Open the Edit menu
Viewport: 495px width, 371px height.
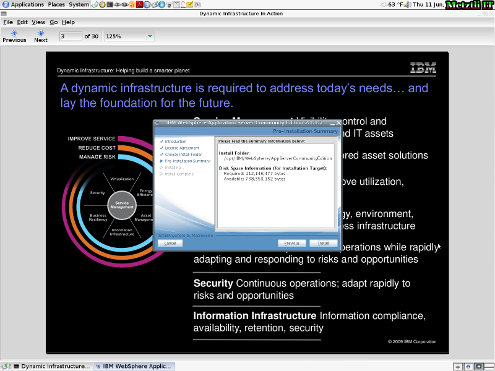[x=22, y=22]
